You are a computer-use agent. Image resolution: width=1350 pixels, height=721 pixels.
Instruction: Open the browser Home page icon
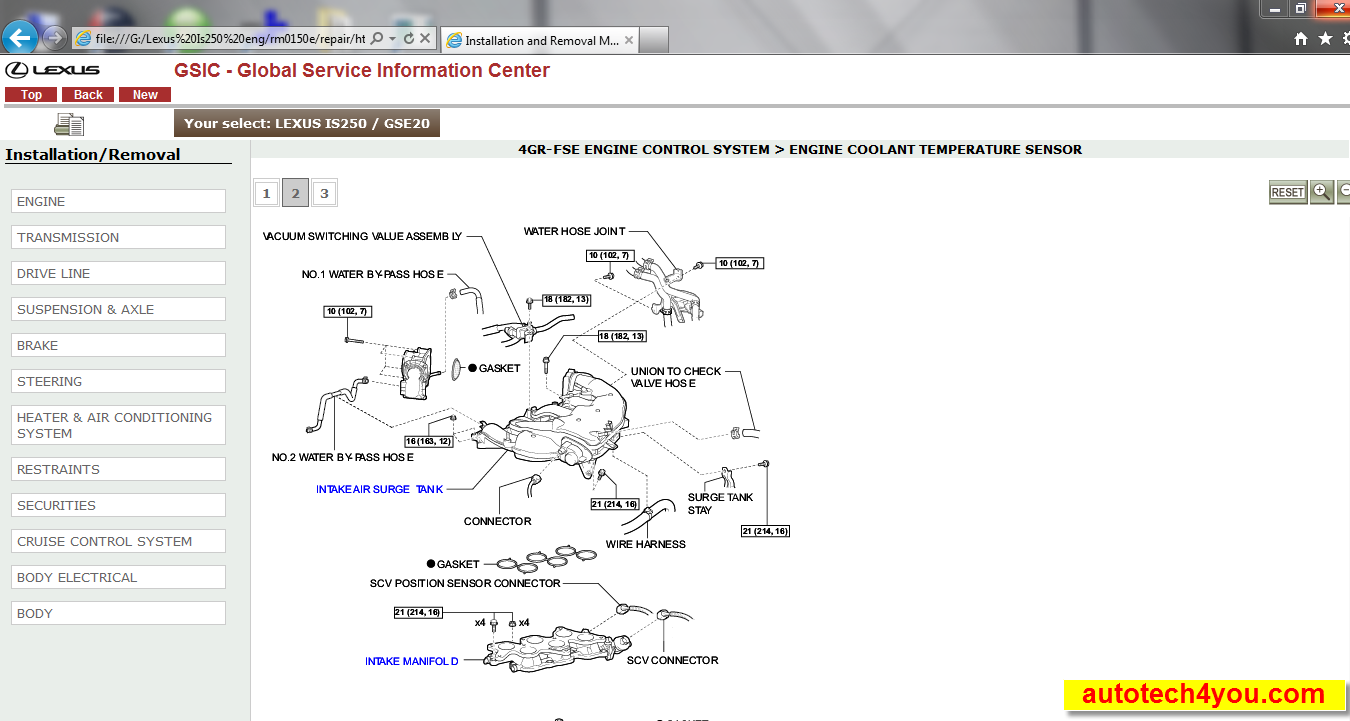pyautogui.click(x=1299, y=38)
